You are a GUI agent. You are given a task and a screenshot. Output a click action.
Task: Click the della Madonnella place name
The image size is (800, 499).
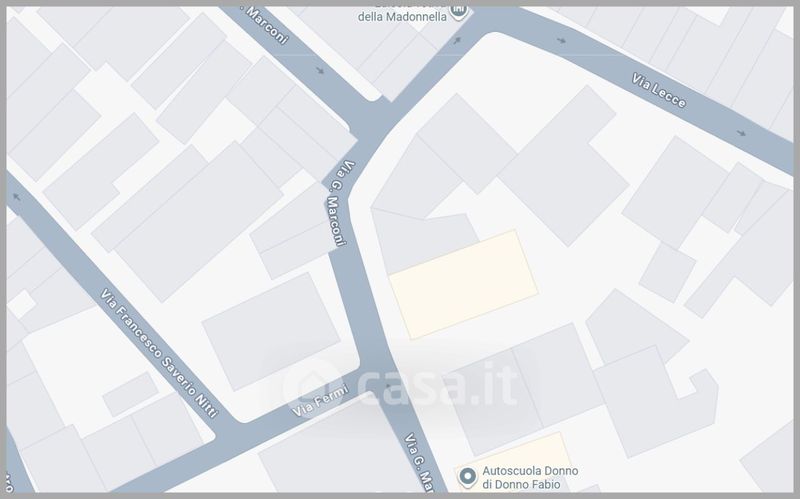(402, 16)
